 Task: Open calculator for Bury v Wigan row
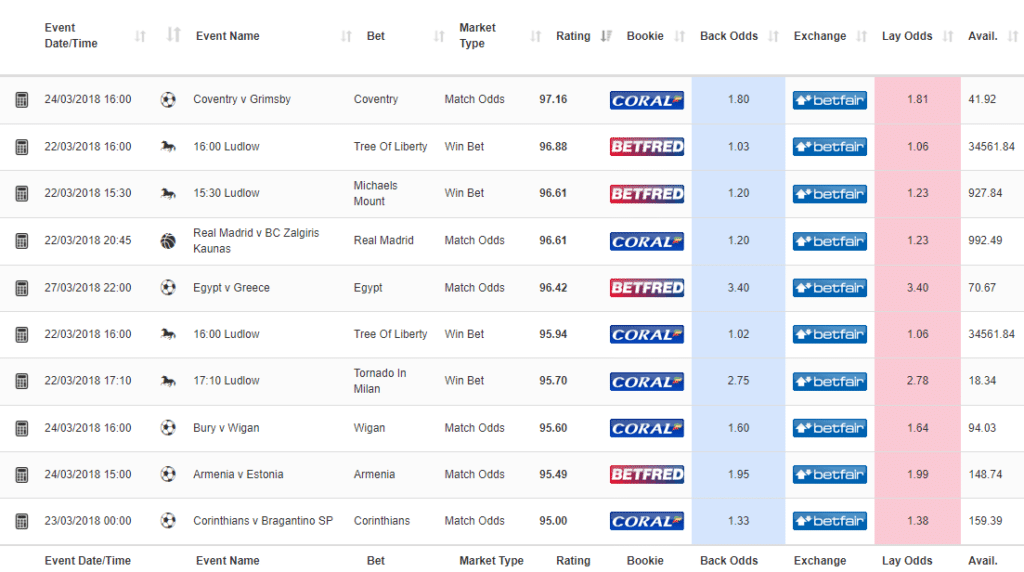point(22,428)
